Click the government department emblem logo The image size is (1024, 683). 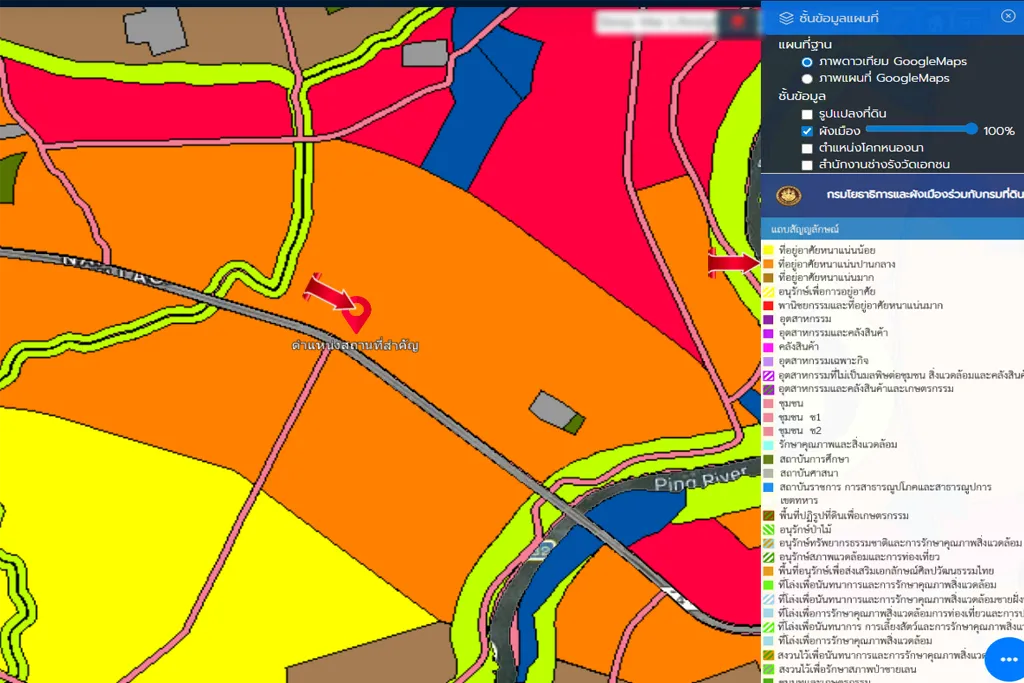789,195
